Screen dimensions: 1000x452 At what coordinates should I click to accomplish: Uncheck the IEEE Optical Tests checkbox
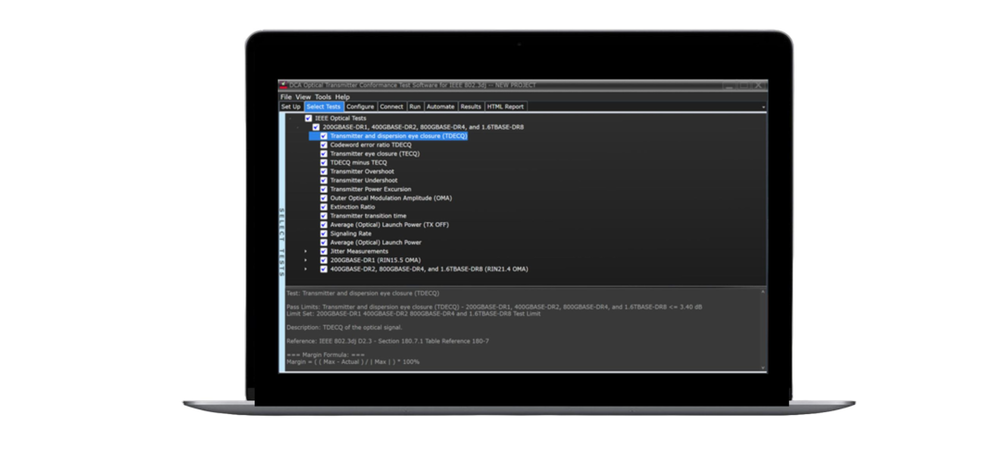point(309,118)
